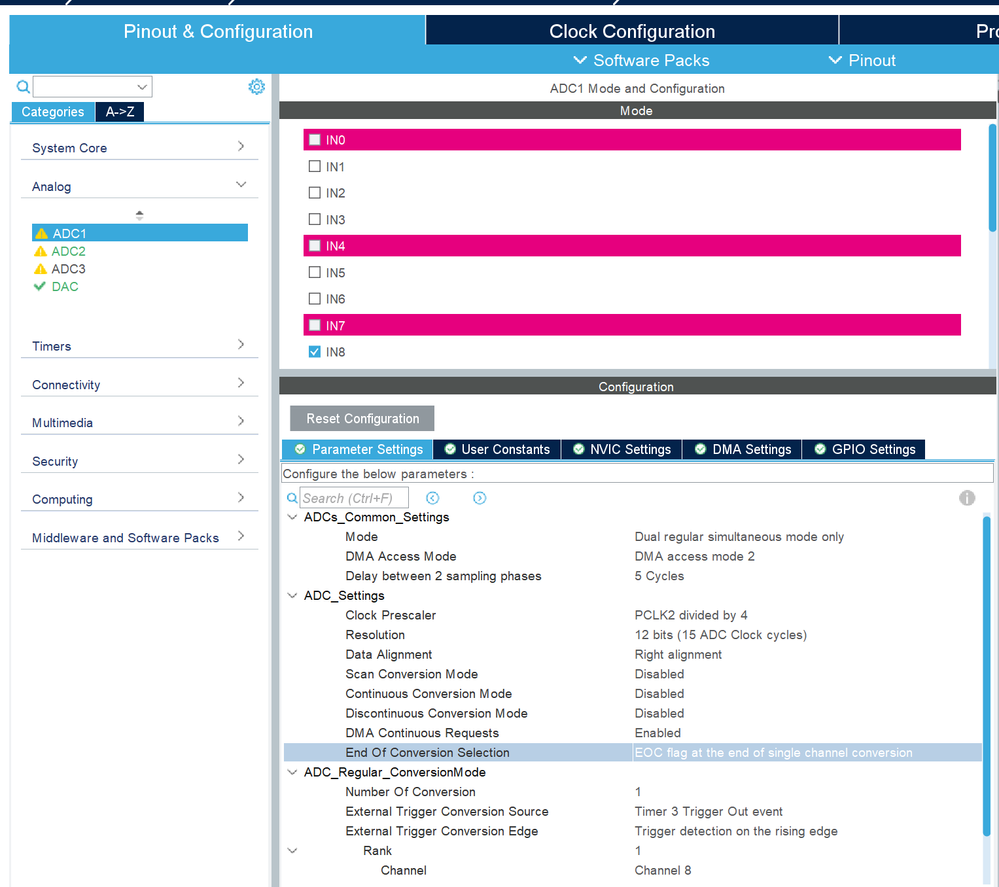
Task: Collapse the ADC_Regular_ConversionMode group
Action: (292, 772)
